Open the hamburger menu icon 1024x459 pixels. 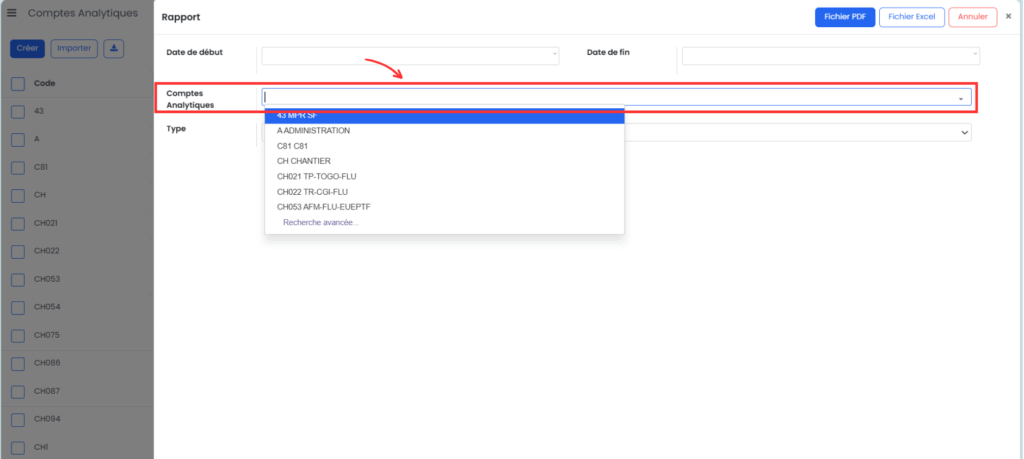tap(12, 14)
